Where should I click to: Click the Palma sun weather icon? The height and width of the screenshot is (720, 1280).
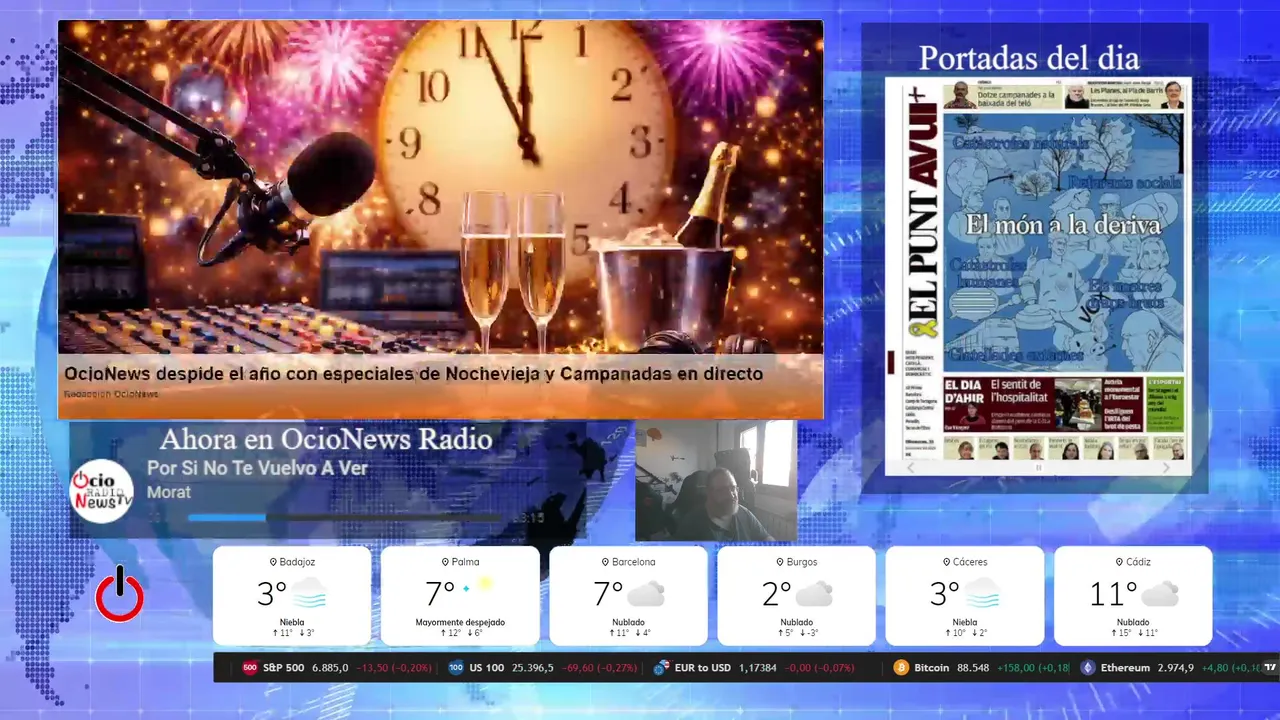478,586
